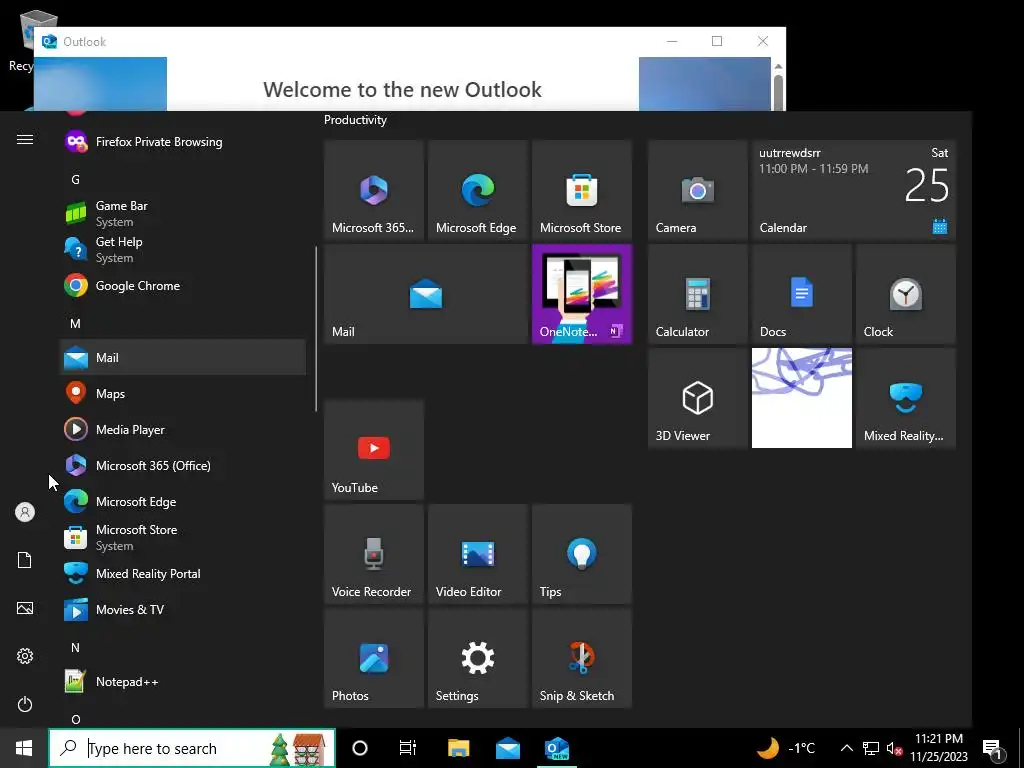Click the letter M section header
This screenshot has width=1024, height=768.
[76, 323]
